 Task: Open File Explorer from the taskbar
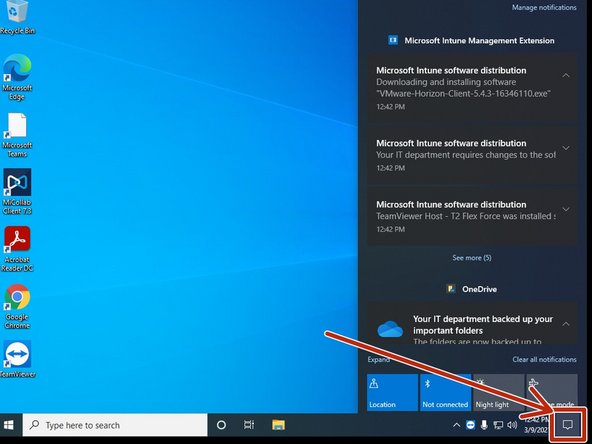point(278,425)
